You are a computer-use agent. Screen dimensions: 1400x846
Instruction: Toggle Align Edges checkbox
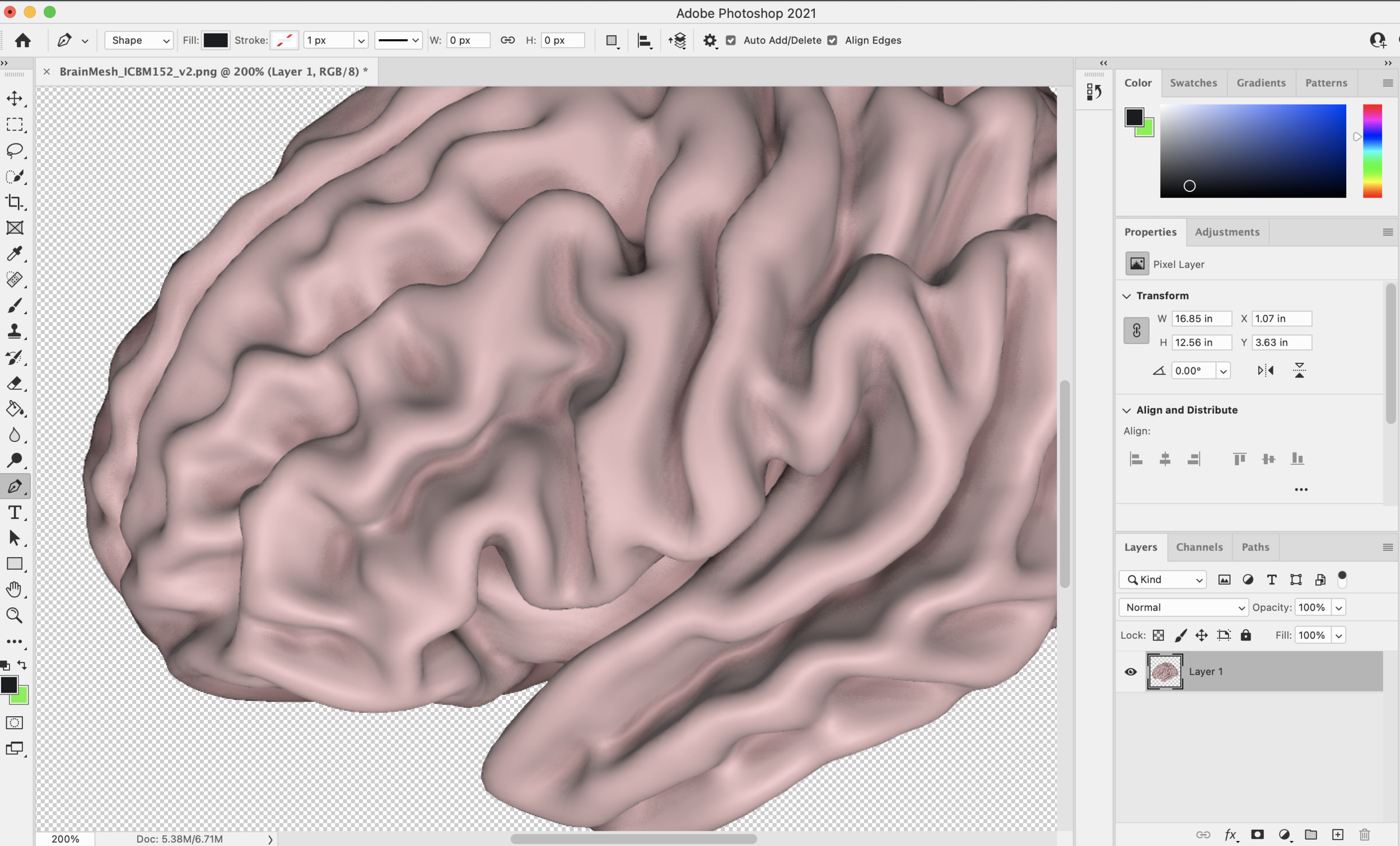click(832, 40)
